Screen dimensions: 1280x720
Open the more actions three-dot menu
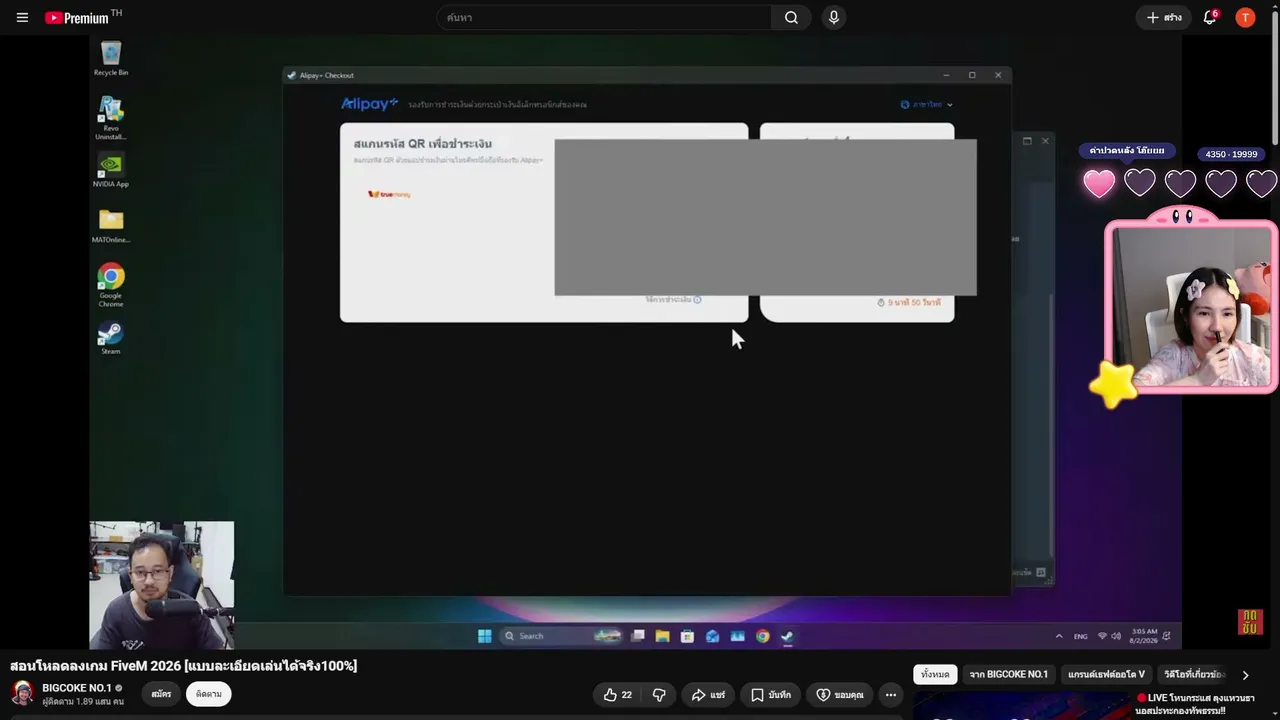[891, 695]
